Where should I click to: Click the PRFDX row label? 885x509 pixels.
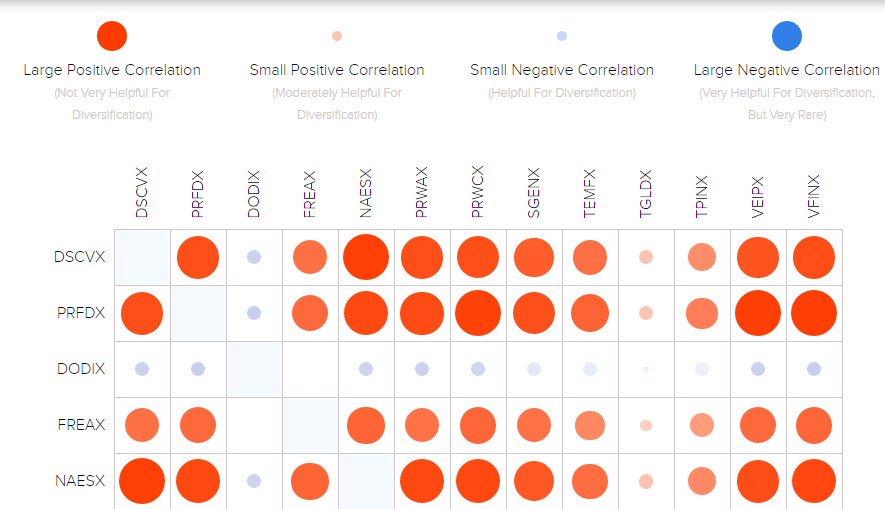81,313
